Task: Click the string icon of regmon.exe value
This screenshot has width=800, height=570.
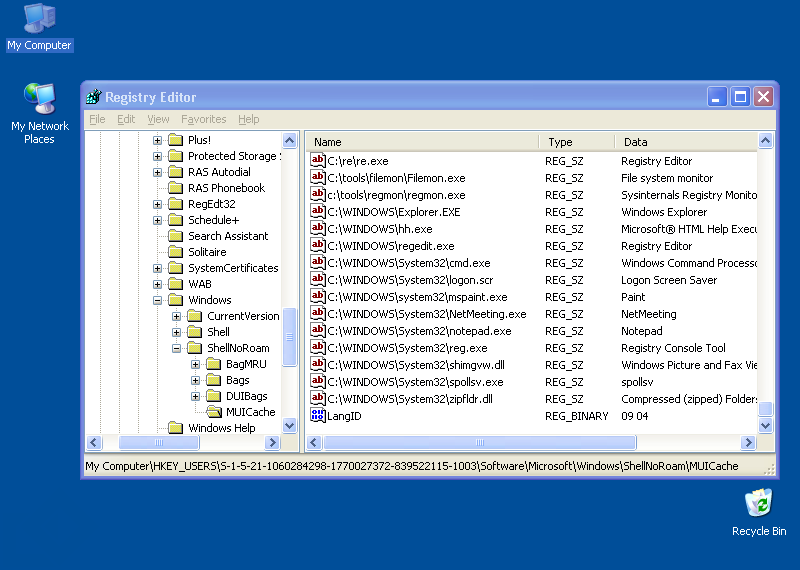Action: click(x=317, y=194)
